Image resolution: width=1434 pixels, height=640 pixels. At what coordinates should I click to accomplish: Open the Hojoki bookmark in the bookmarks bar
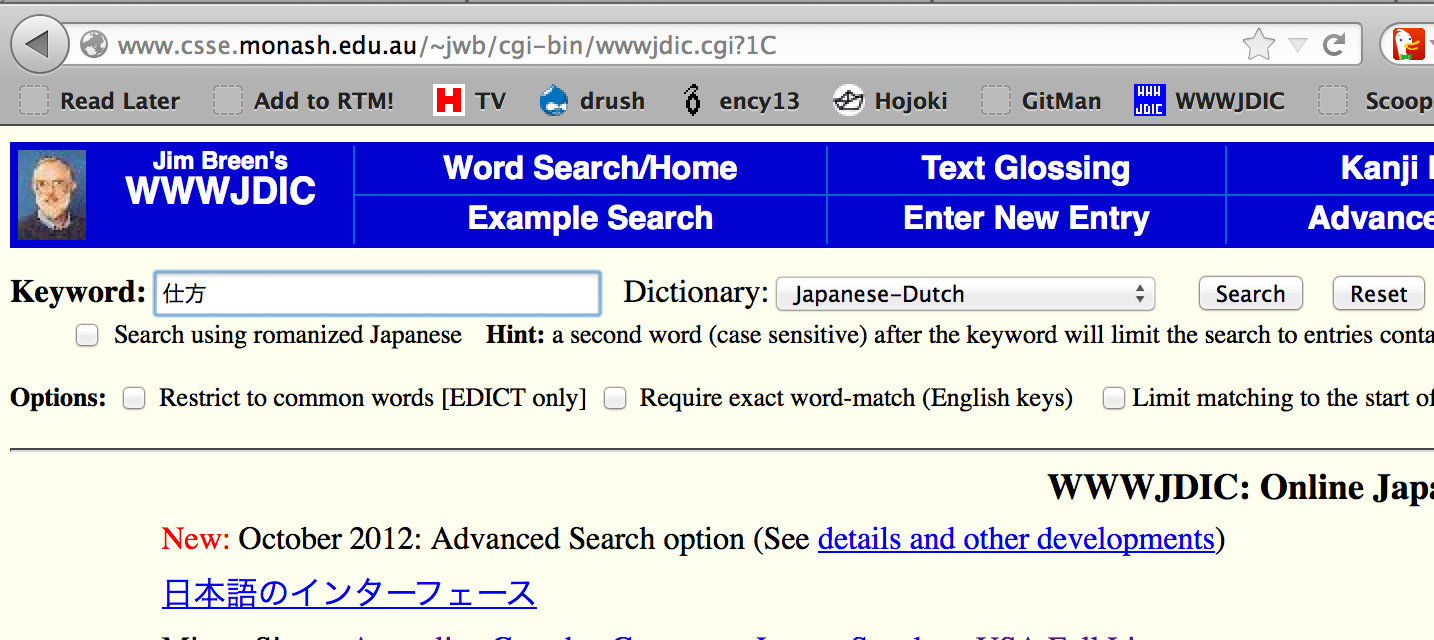(x=889, y=101)
